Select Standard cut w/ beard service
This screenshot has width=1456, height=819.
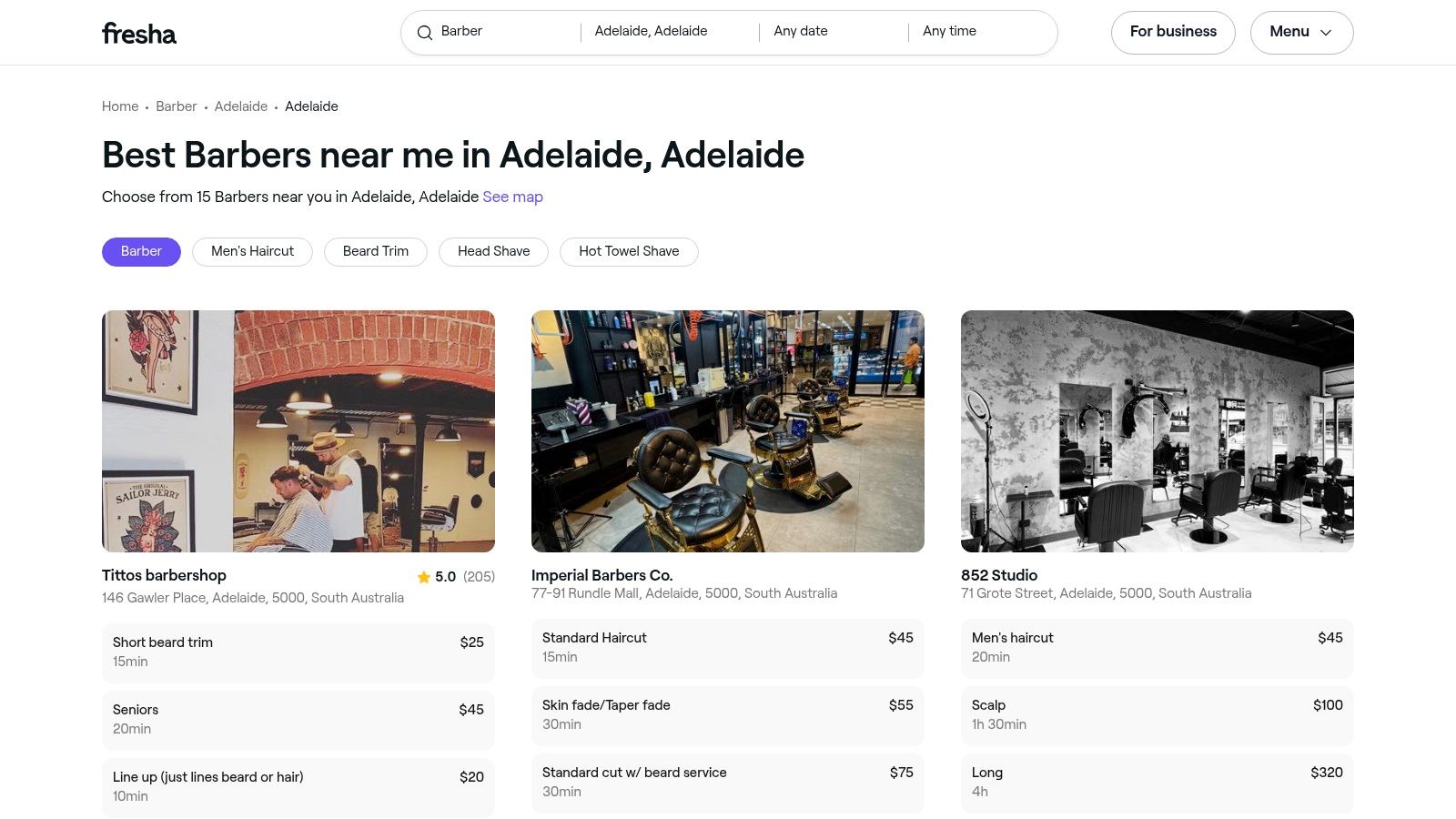click(x=728, y=783)
